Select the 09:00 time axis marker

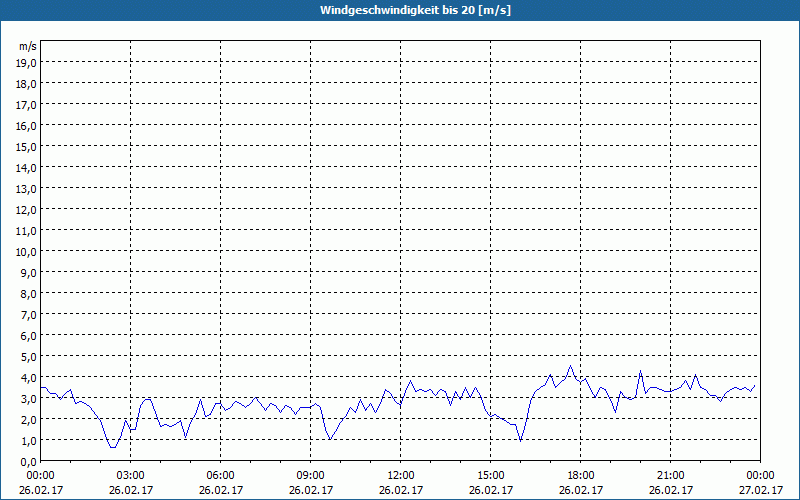pyautogui.click(x=311, y=476)
